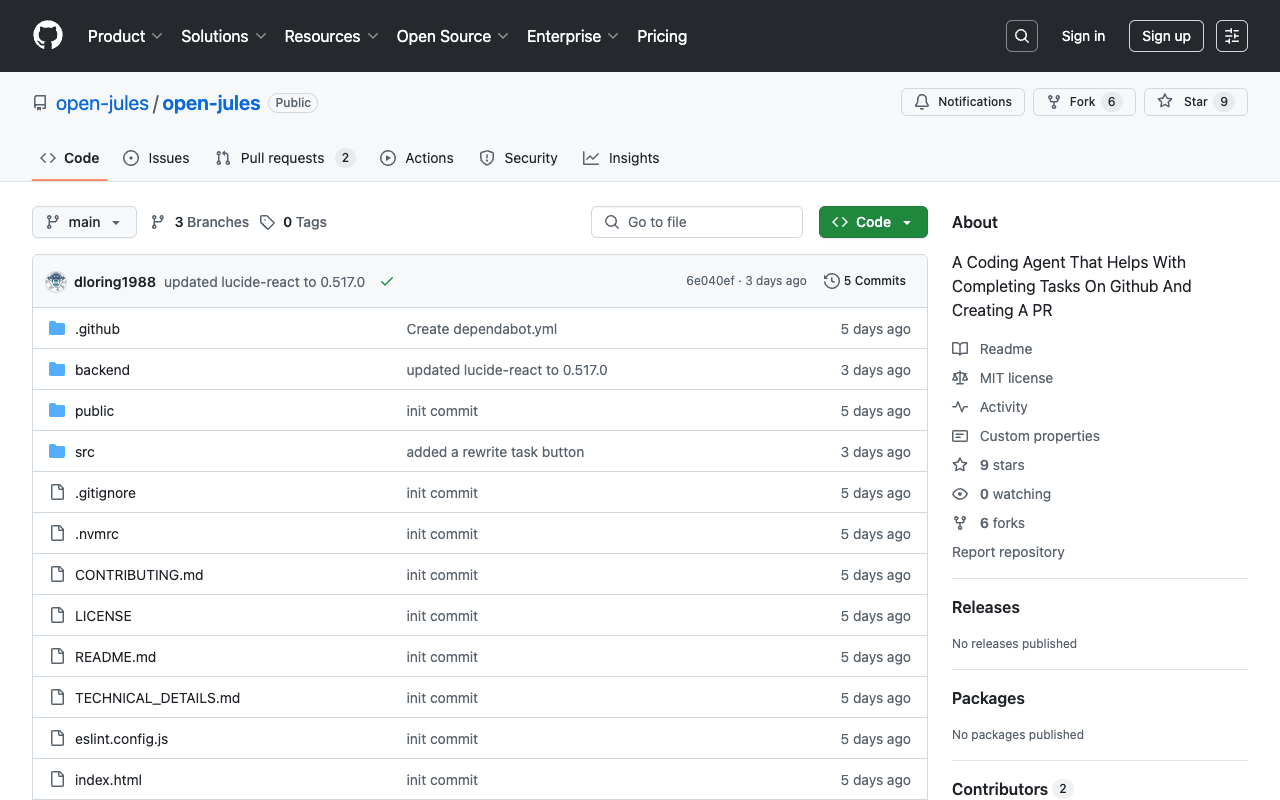Expand the green Code dropdown
The width and height of the screenshot is (1280, 800).
click(872, 221)
